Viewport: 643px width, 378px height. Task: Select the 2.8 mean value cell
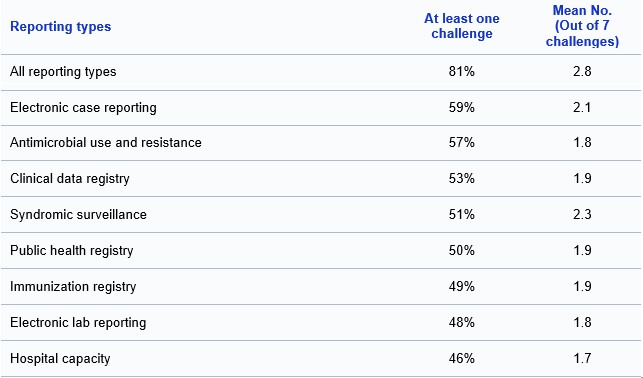(582, 72)
